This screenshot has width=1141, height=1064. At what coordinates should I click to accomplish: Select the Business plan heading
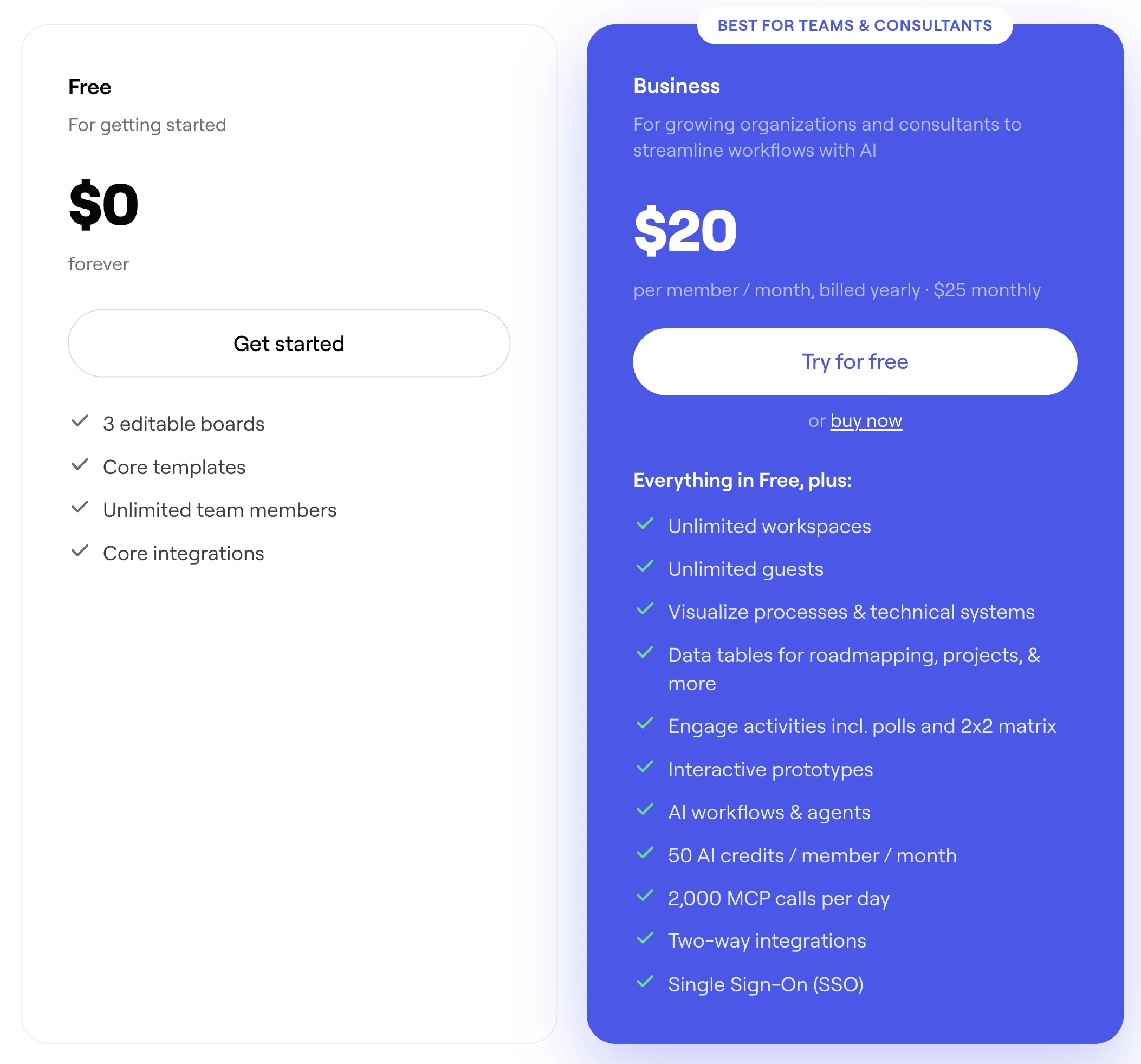(676, 86)
